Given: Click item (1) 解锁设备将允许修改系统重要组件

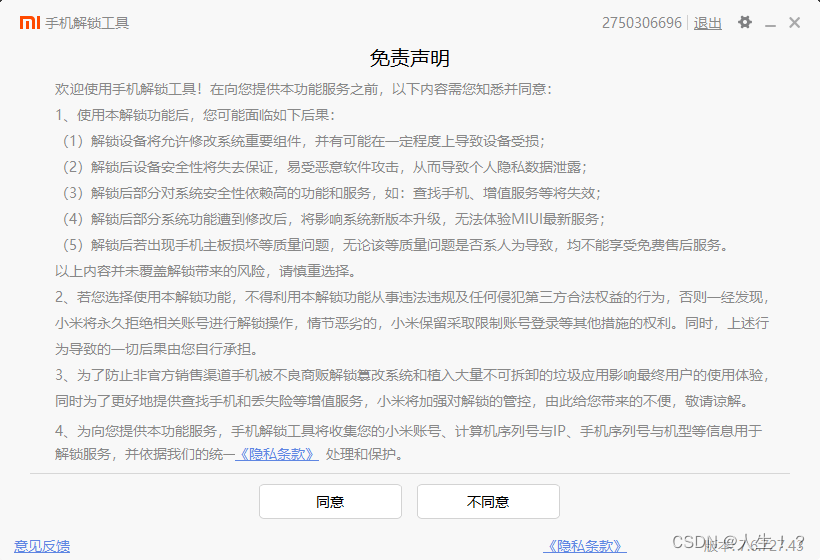Looking at the screenshot, I should (x=304, y=141).
